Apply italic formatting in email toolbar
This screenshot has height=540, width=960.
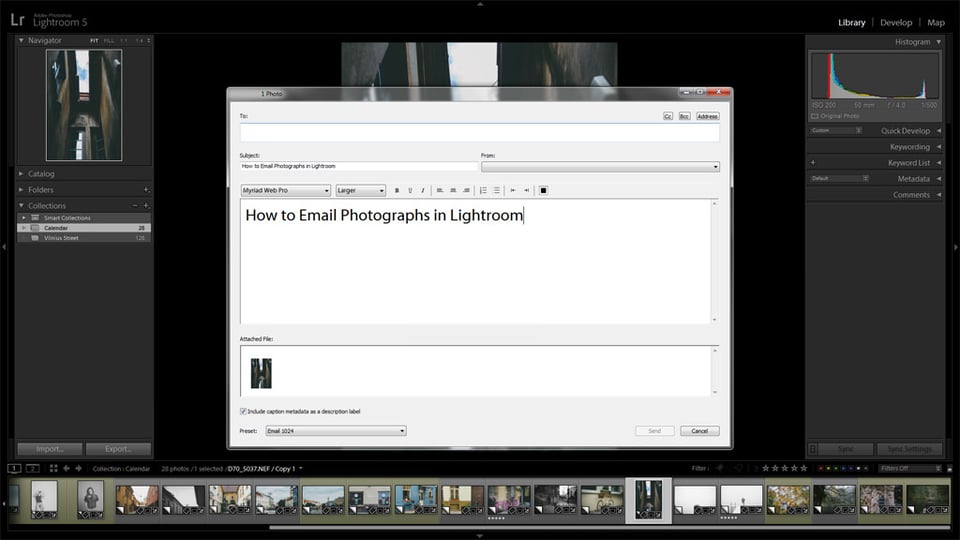[422, 190]
